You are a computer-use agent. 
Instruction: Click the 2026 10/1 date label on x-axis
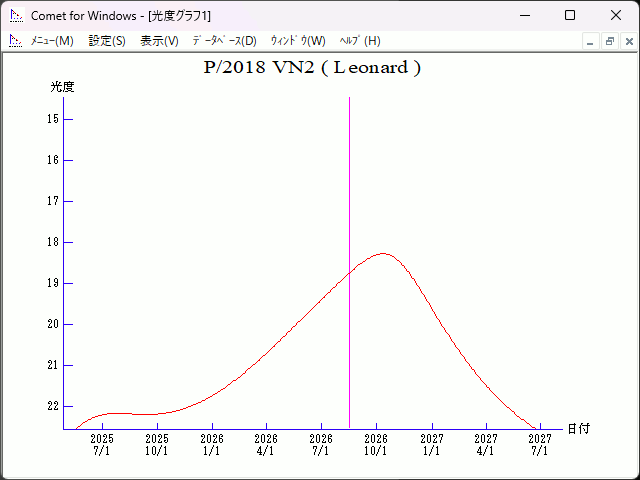click(x=376, y=445)
